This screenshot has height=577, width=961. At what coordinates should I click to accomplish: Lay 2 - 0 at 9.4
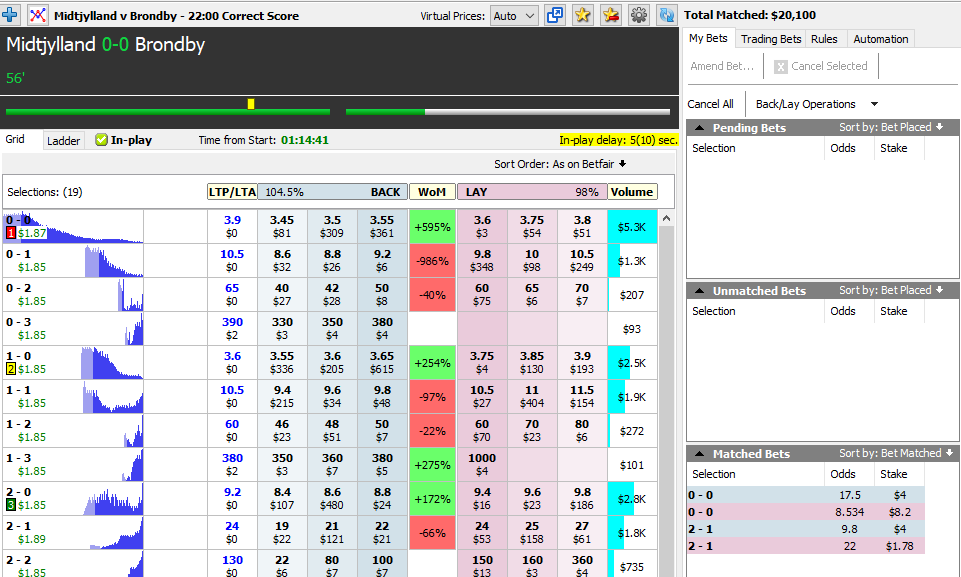coord(482,499)
